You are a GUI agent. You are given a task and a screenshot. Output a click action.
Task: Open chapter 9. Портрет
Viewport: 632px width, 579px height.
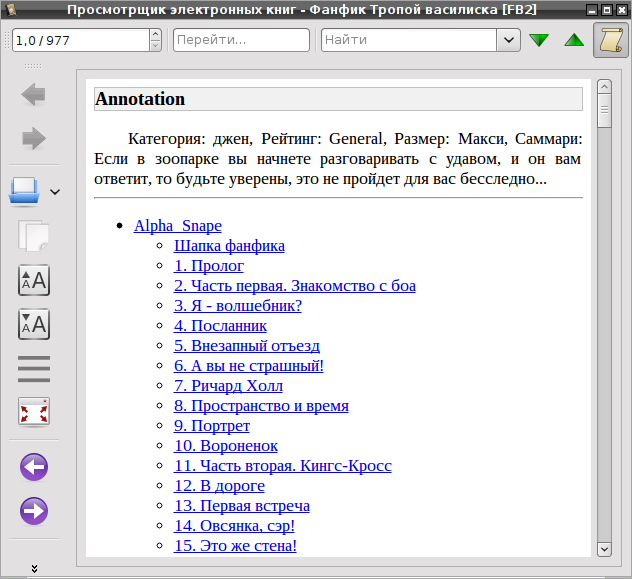pos(212,426)
